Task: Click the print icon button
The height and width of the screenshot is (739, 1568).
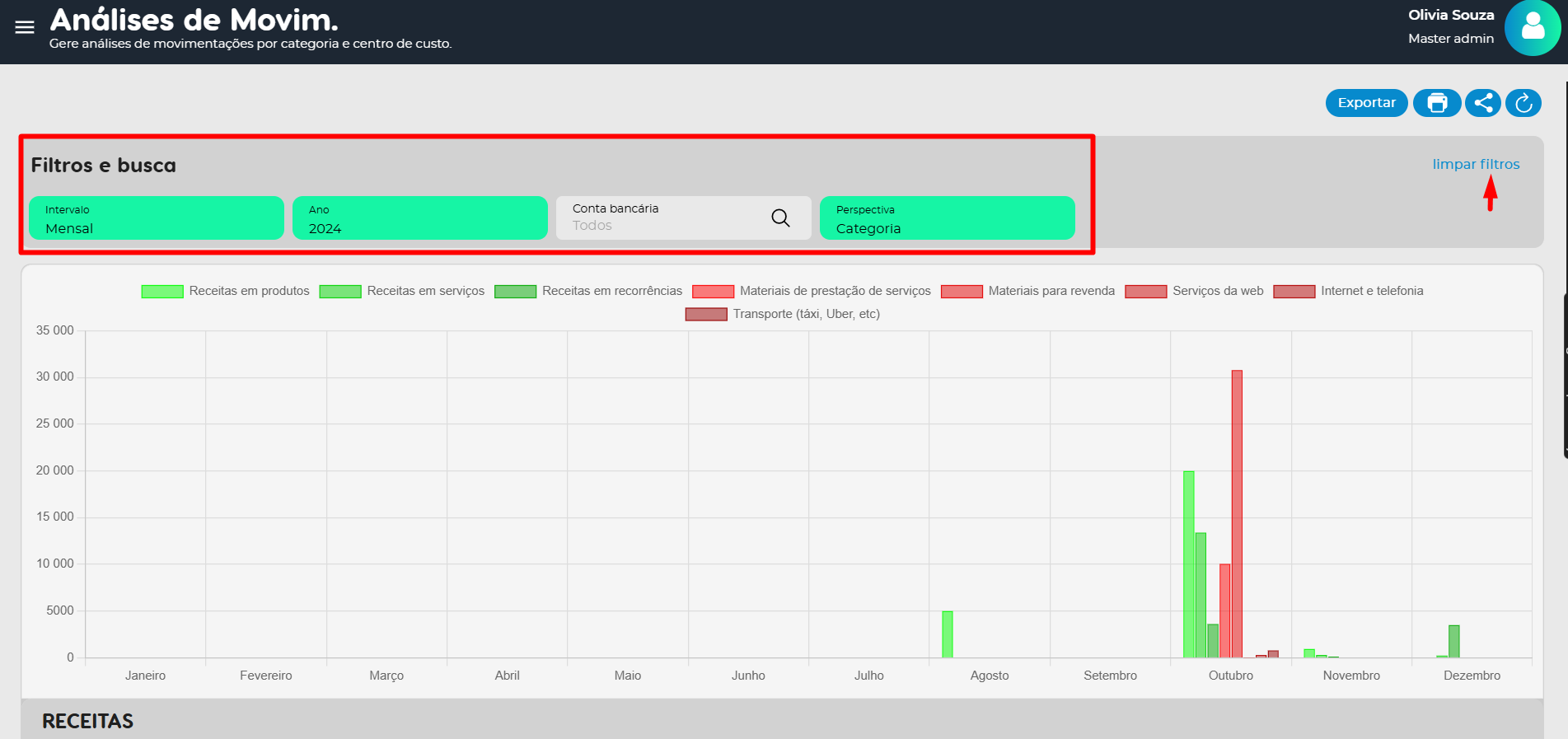Action: click(x=1437, y=103)
